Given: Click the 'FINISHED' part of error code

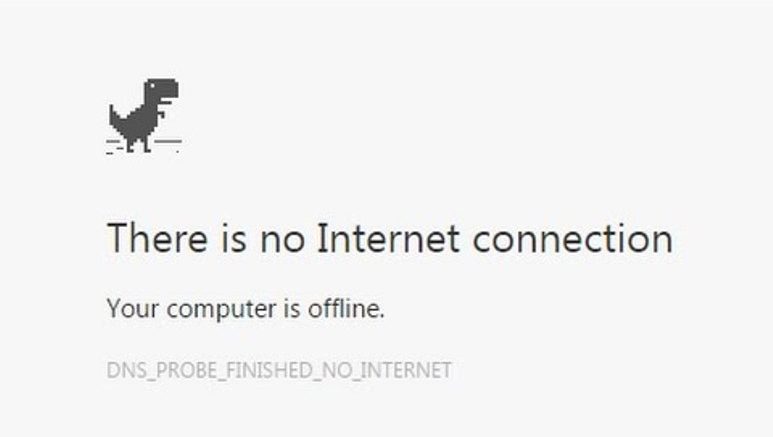Looking at the screenshot, I should [x=270, y=370].
